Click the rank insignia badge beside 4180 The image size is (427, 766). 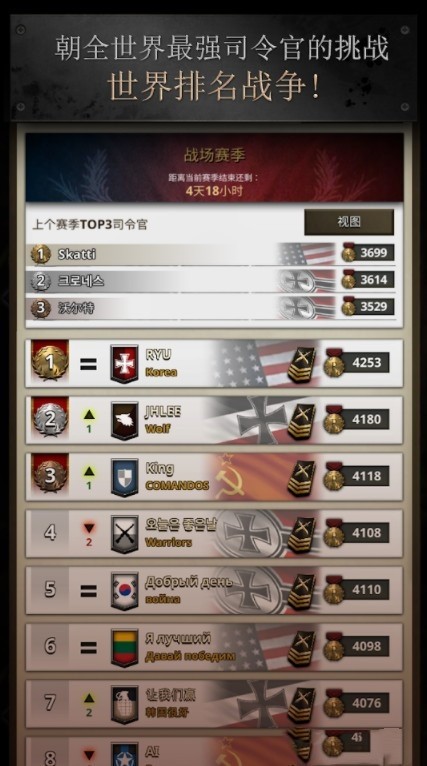(301, 421)
